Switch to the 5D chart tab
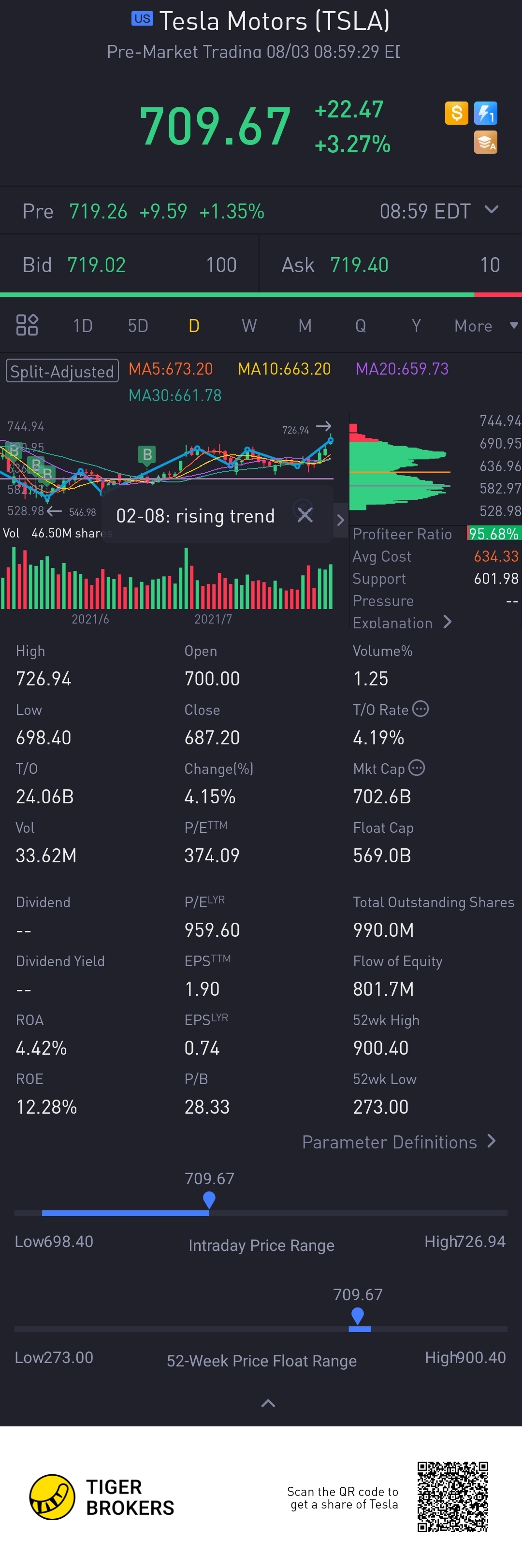The width and height of the screenshot is (522, 1568). click(x=138, y=326)
